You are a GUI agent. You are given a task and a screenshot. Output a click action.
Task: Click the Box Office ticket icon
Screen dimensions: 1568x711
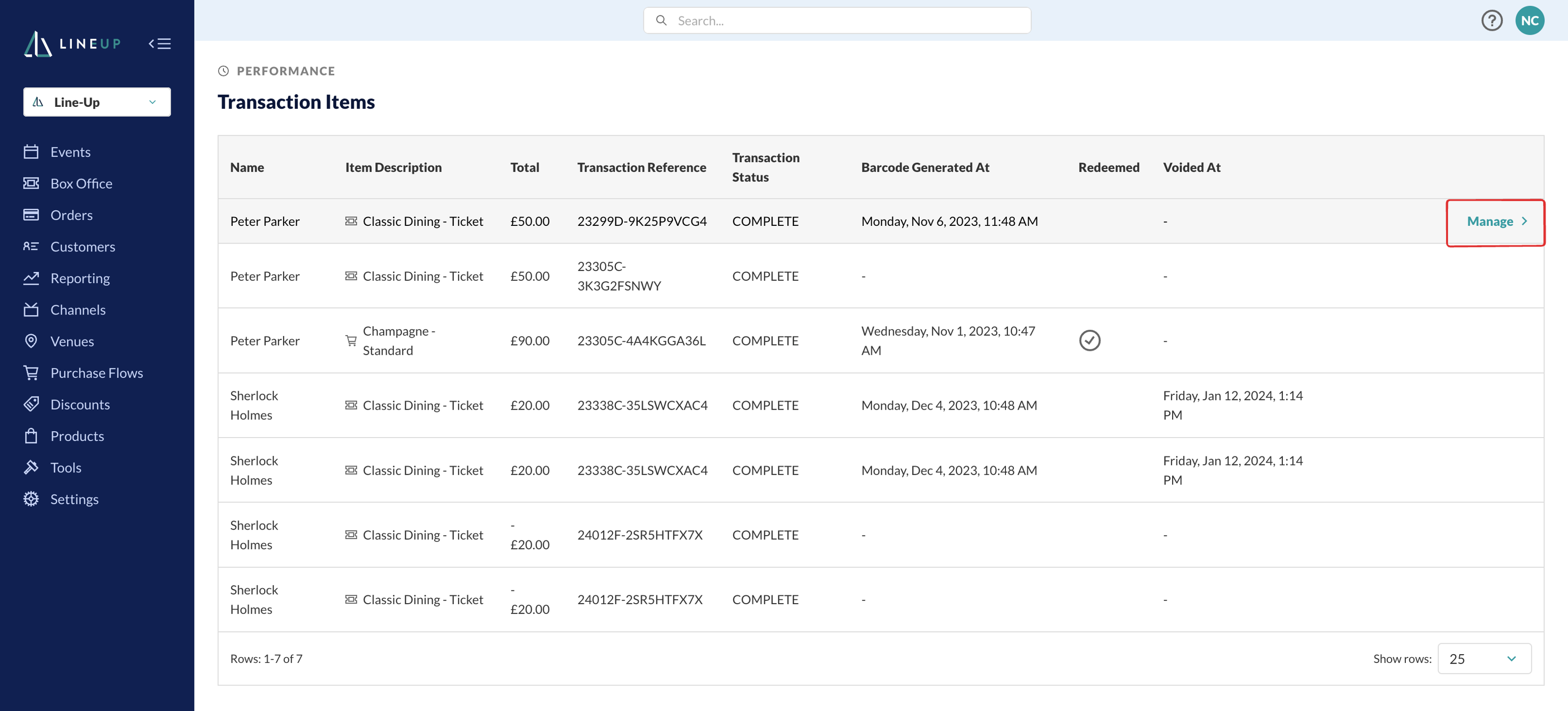coord(31,183)
